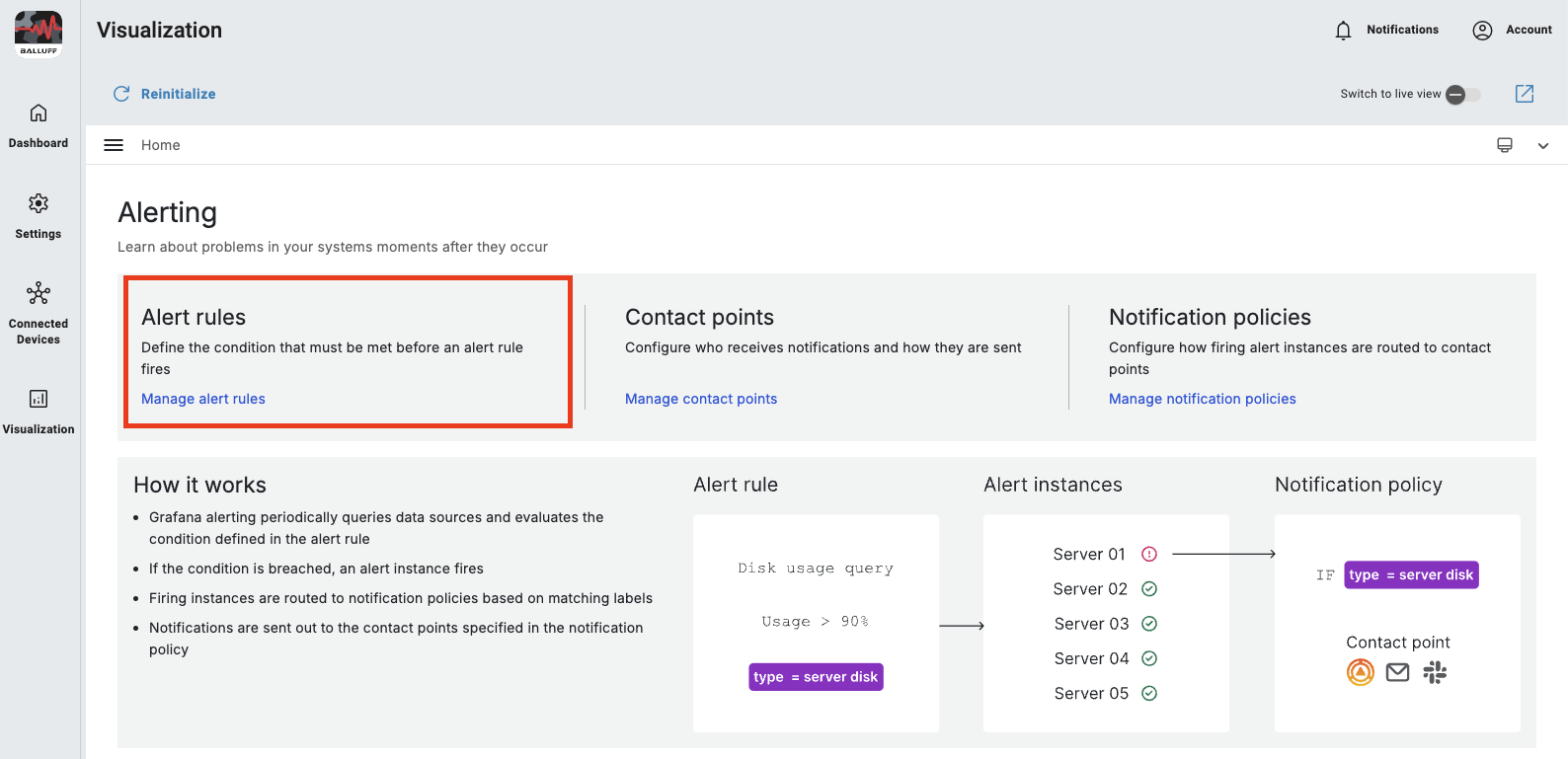The height and width of the screenshot is (759, 1568).
Task: Toggle the Switch to live view switch
Action: point(1462,95)
